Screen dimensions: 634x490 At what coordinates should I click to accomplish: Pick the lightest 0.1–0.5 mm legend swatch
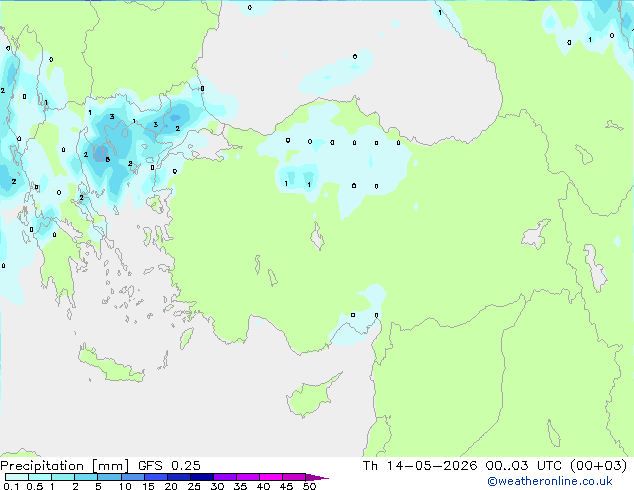coord(17,477)
